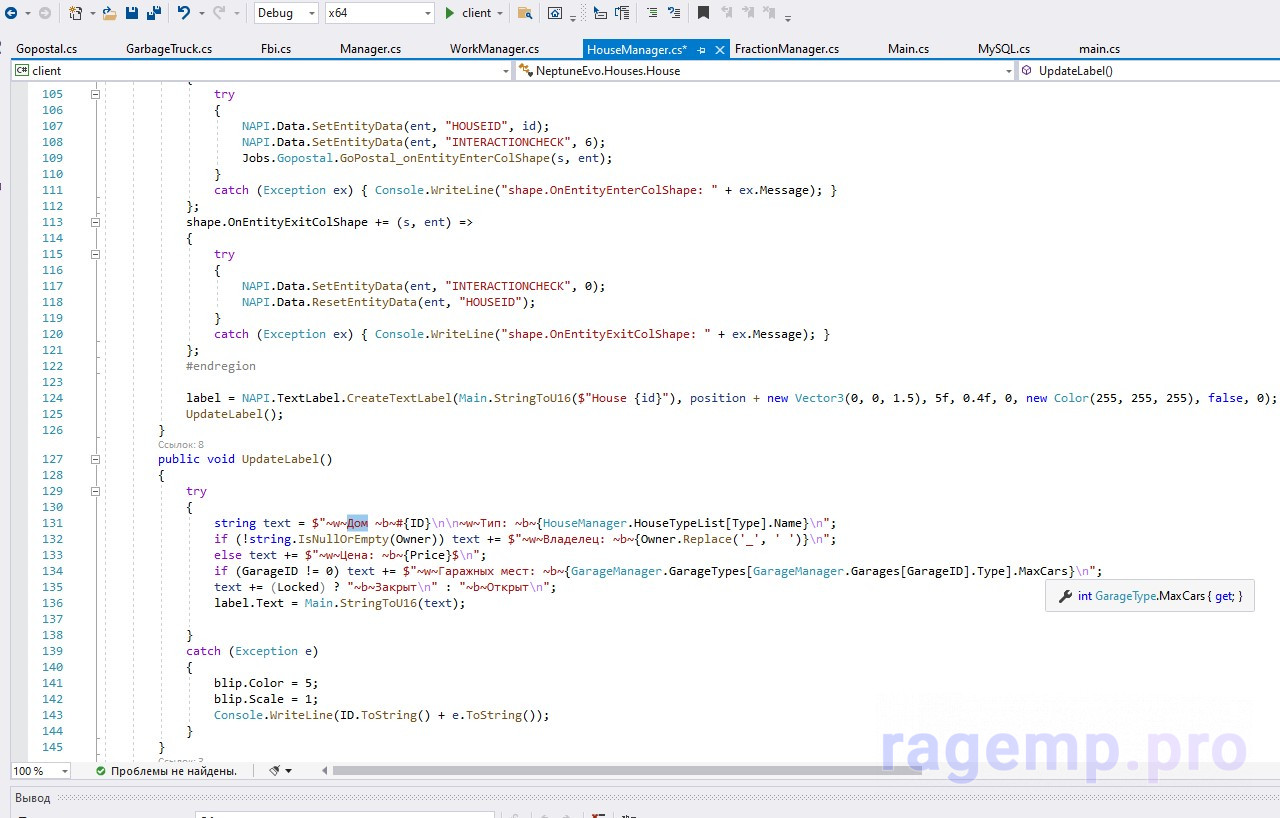Click the Find in Files icon
1280x818 pixels.
[524, 13]
